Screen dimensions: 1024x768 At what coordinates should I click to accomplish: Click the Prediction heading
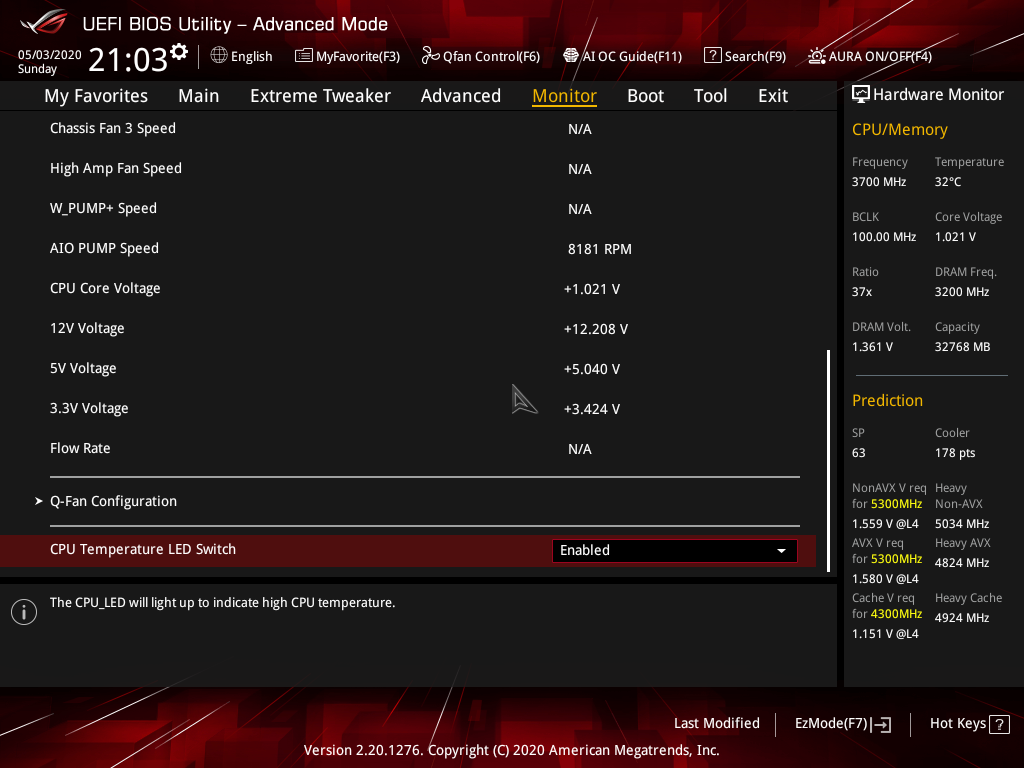887,400
